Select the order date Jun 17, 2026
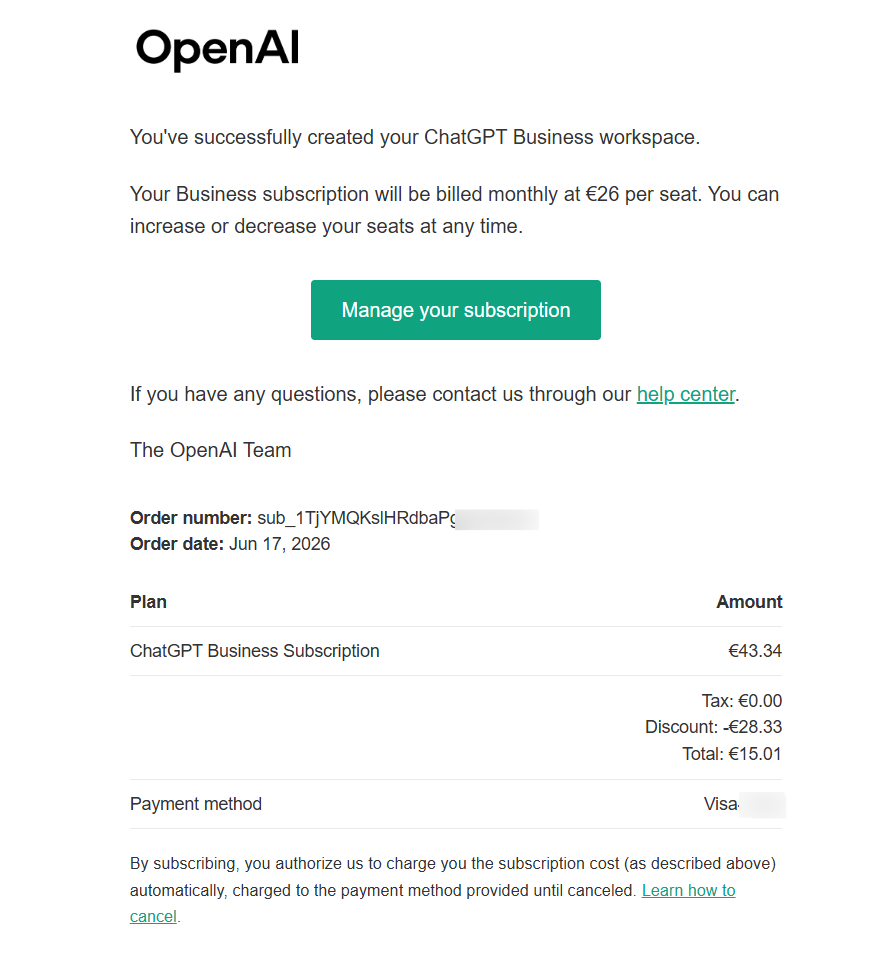 (280, 544)
